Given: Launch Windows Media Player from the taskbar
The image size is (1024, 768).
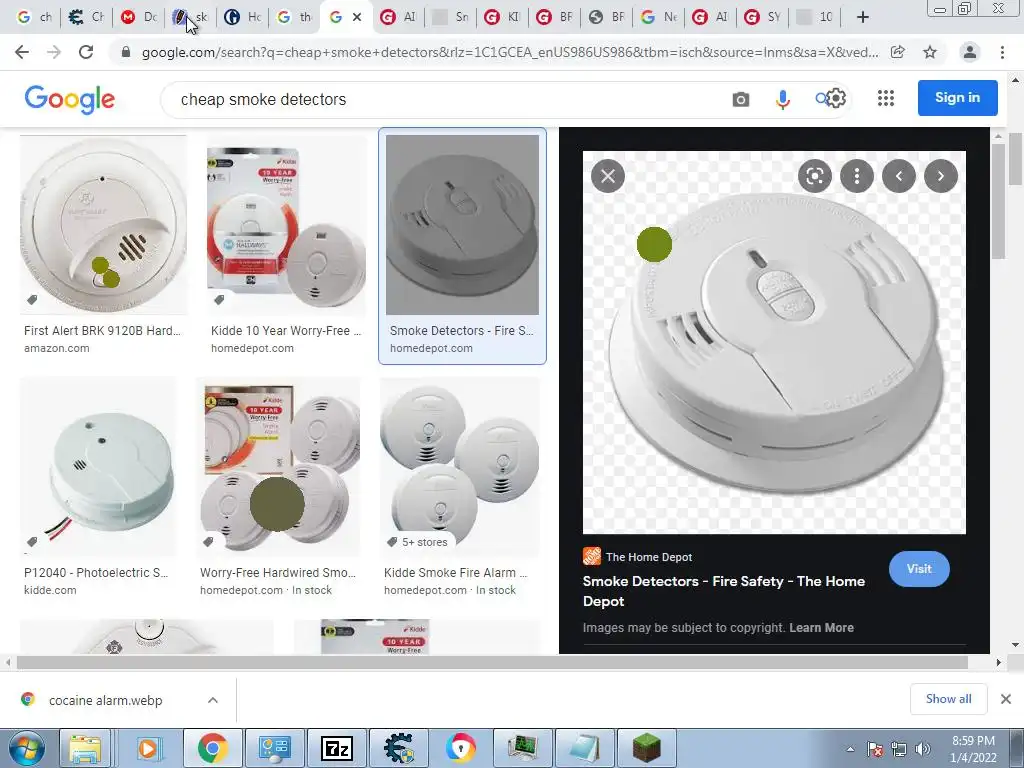Looking at the screenshot, I should [148, 748].
